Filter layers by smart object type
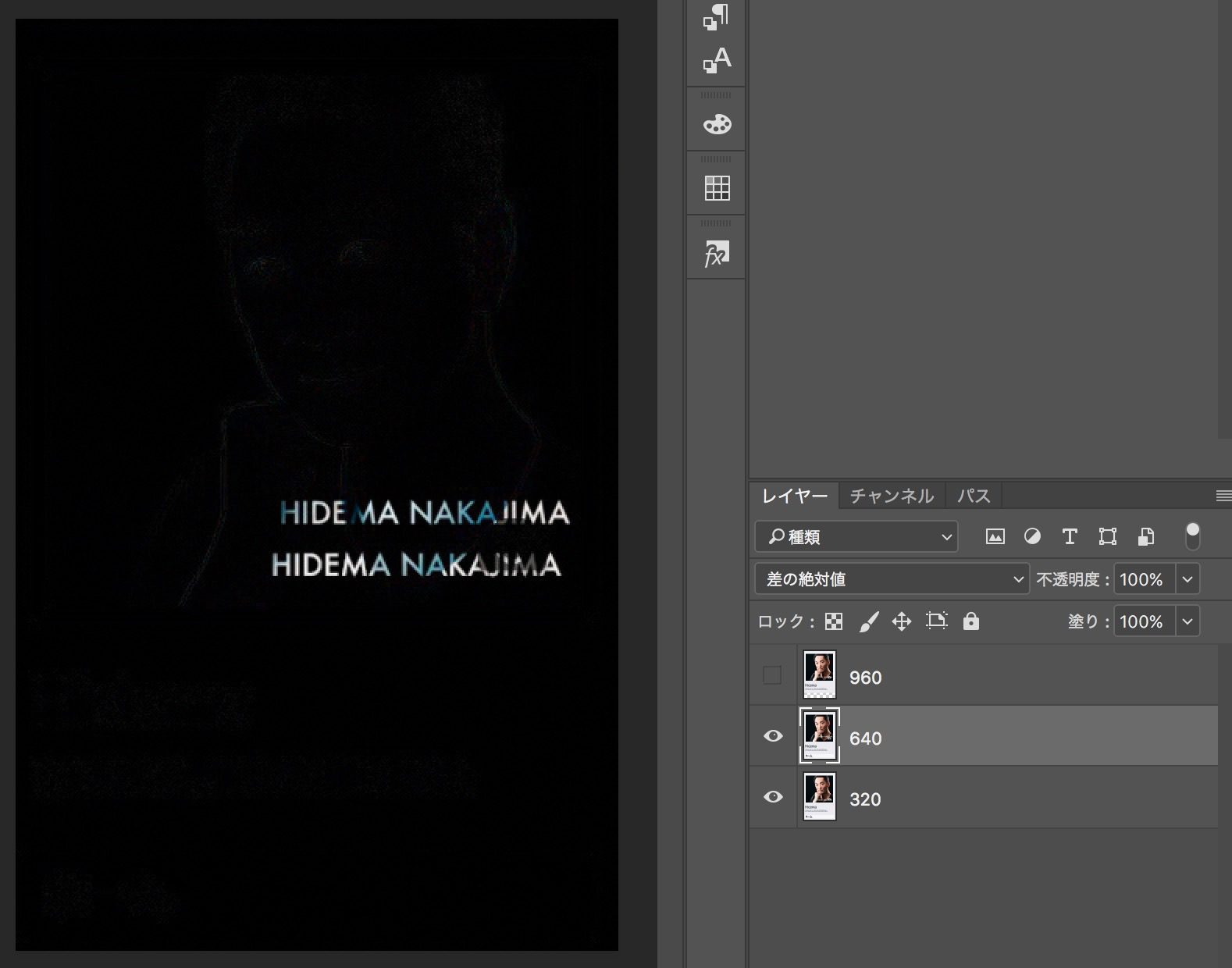The width and height of the screenshot is (1232, 968). click(x=1145, y=536)
